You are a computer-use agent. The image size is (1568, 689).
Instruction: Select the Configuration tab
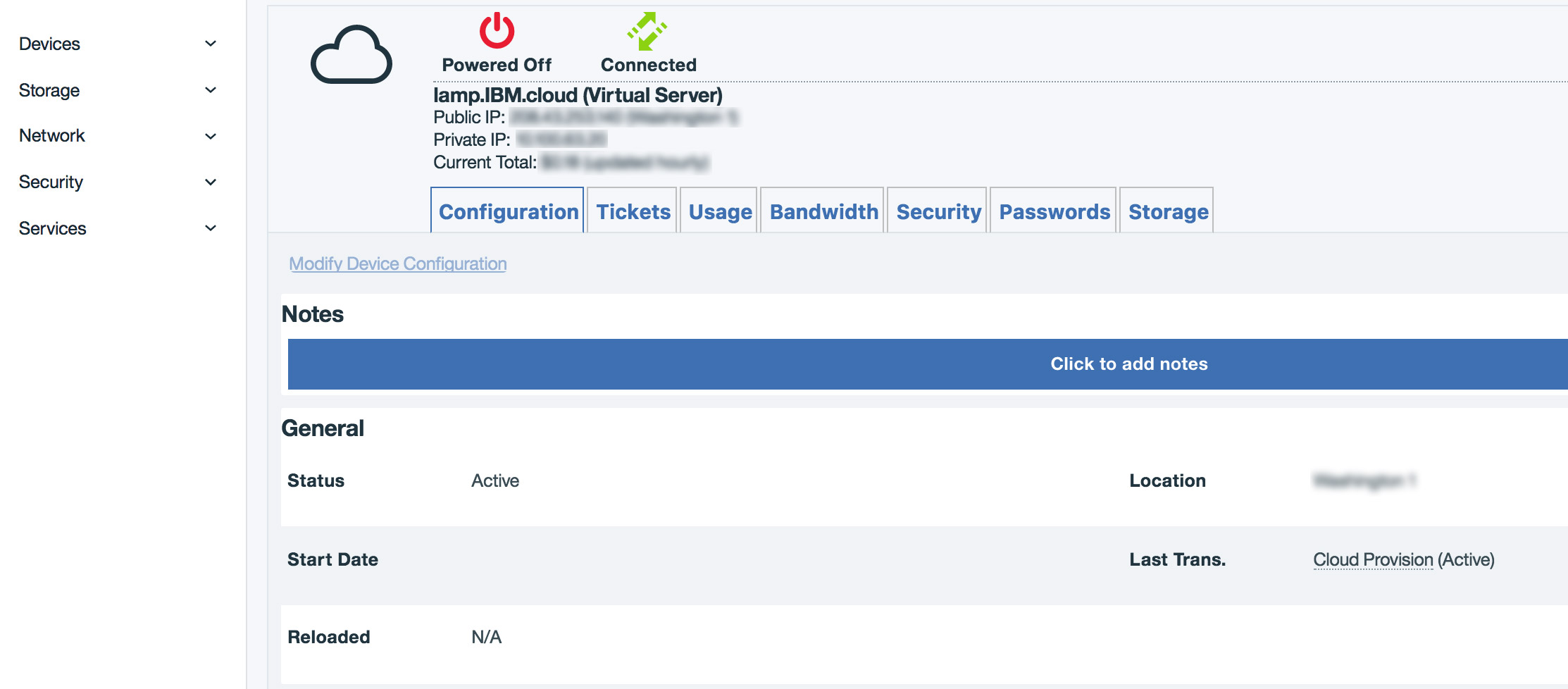(x=508, y=211)
